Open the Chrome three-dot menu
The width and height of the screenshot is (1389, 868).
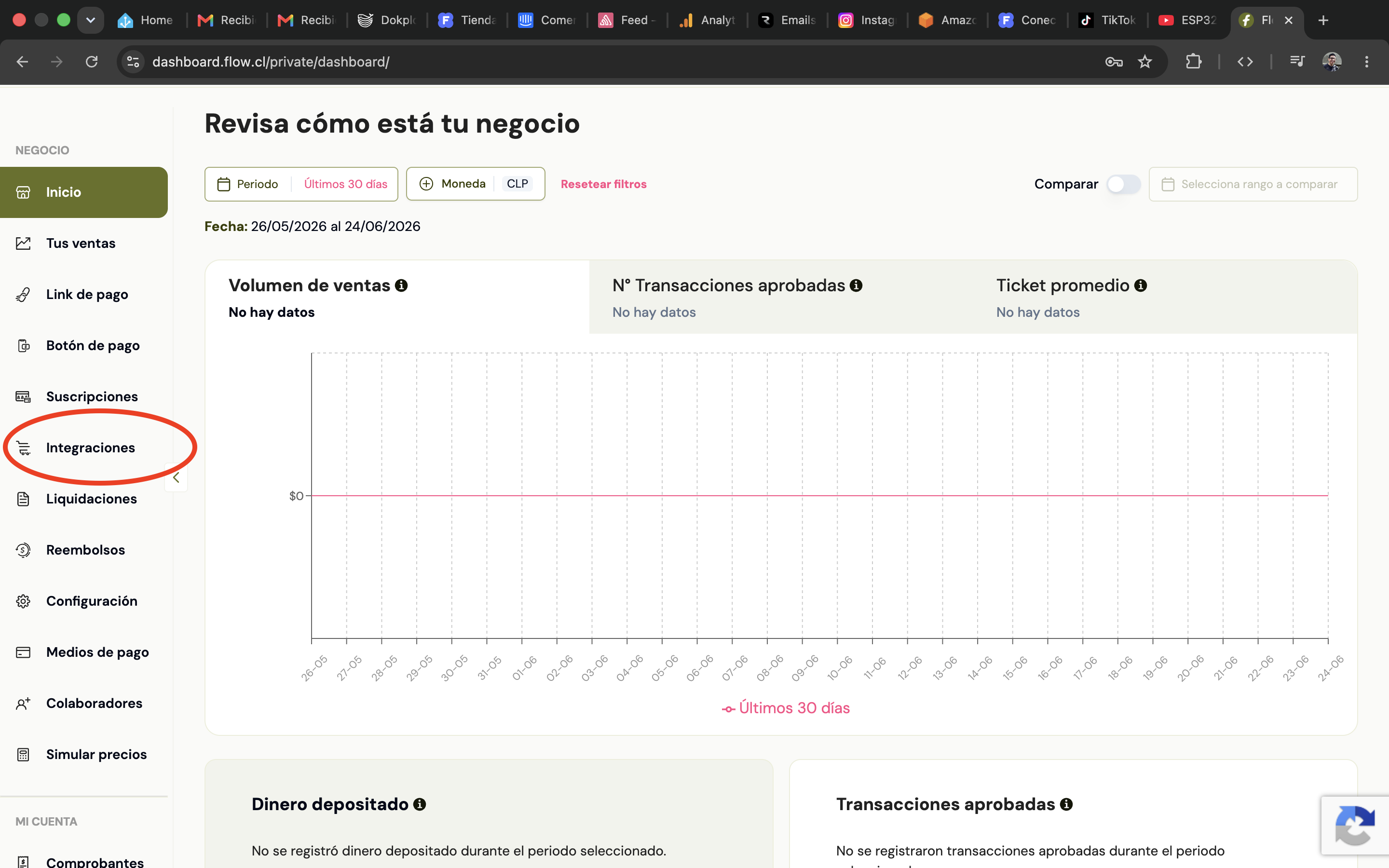(x=1367, y=61)
